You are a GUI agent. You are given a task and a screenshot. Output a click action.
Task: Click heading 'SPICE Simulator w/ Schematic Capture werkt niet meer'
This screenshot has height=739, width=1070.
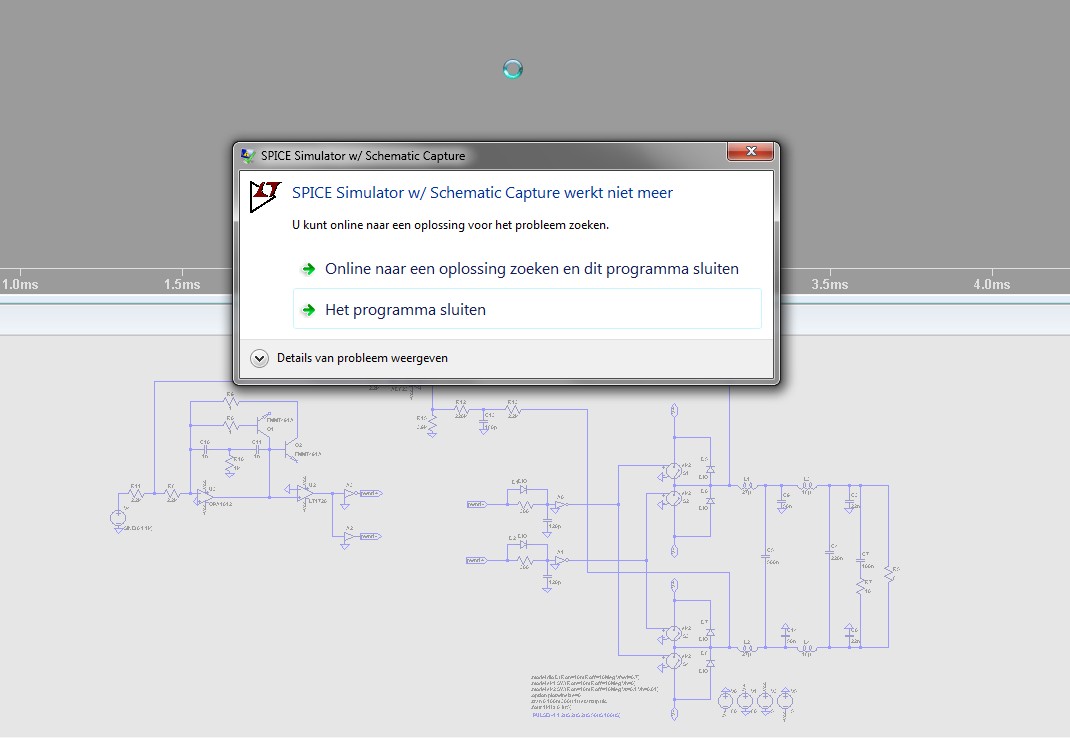pyautogui.click(x=482, y=192)
